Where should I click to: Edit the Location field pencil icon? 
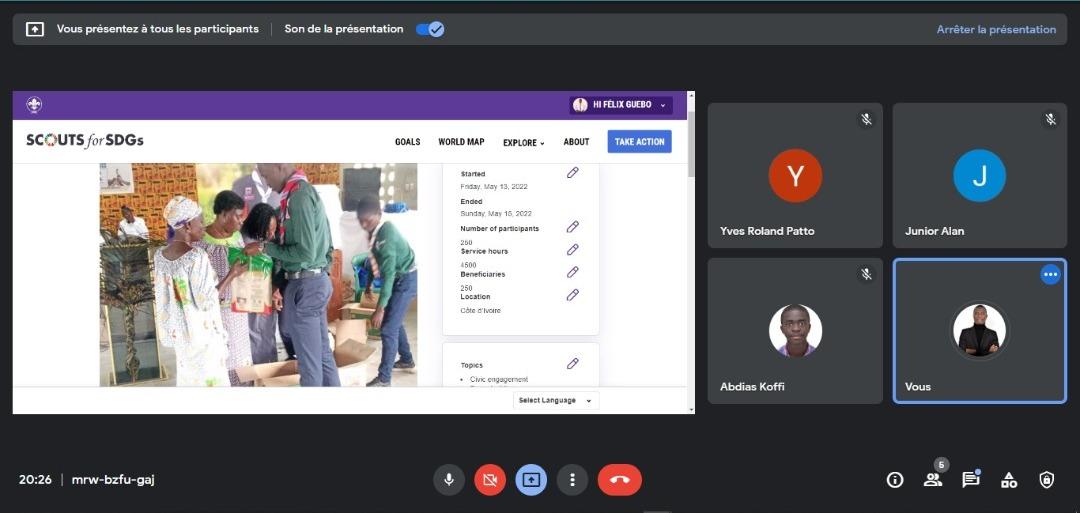(573, 295)
